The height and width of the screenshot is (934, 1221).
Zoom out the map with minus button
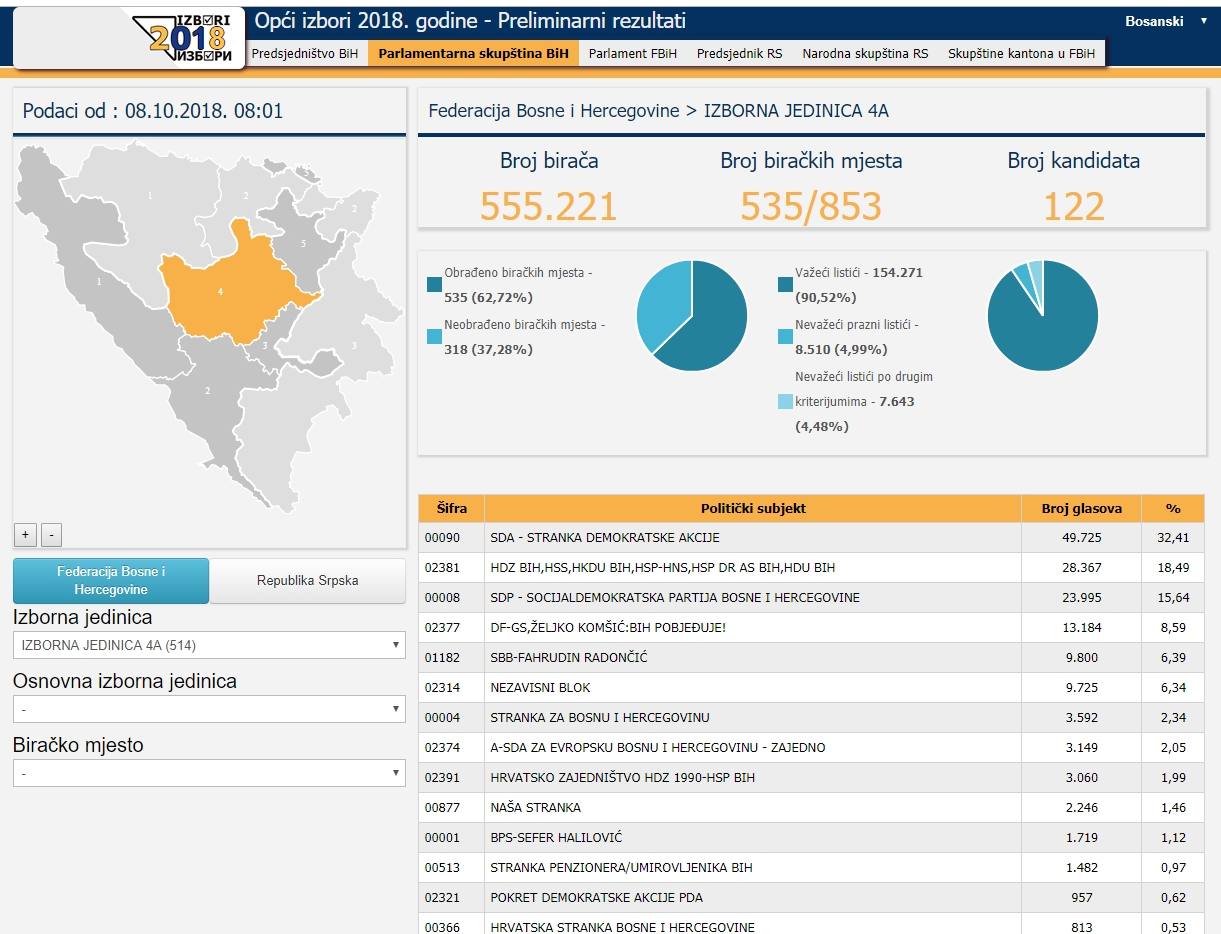(x=52, y=534)
